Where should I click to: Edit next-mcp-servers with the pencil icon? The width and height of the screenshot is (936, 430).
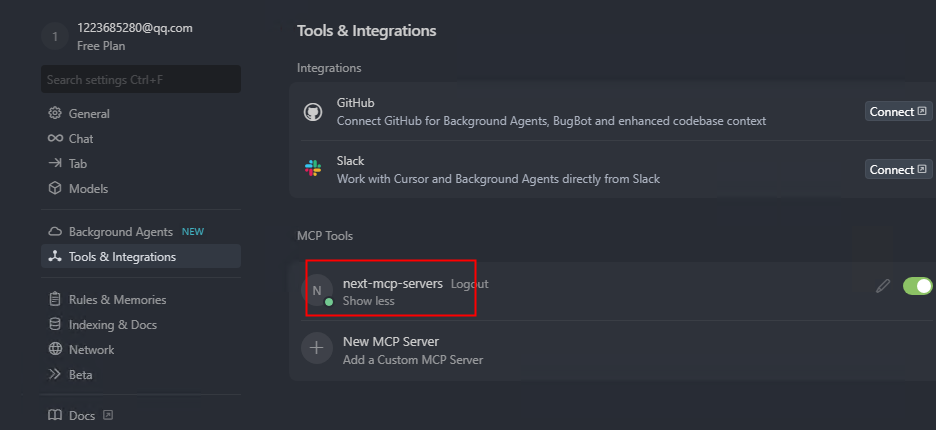coord(883,286)
